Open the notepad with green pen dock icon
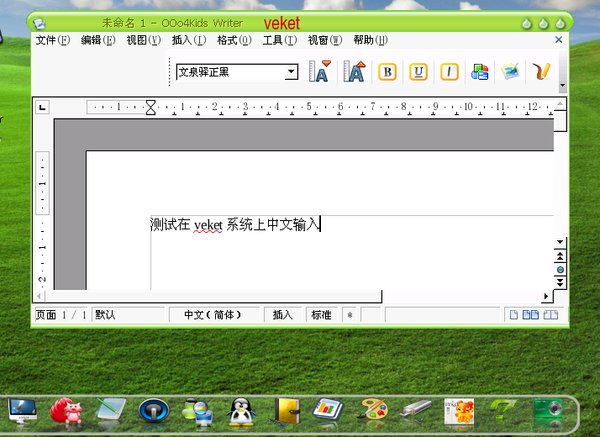This screenshot has width=600, height=437. [111, 409]
